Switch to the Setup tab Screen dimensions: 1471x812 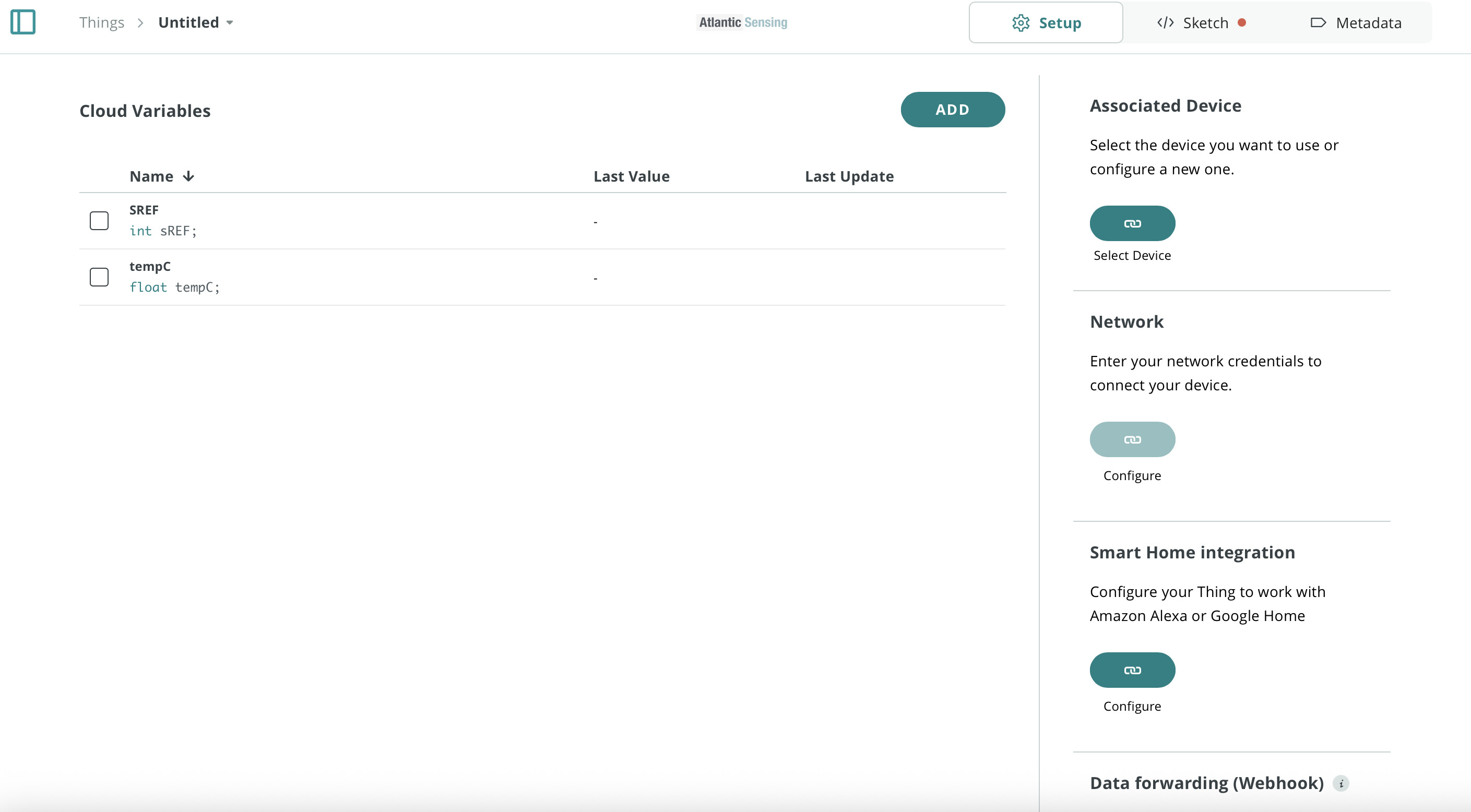pos(1046,23)
